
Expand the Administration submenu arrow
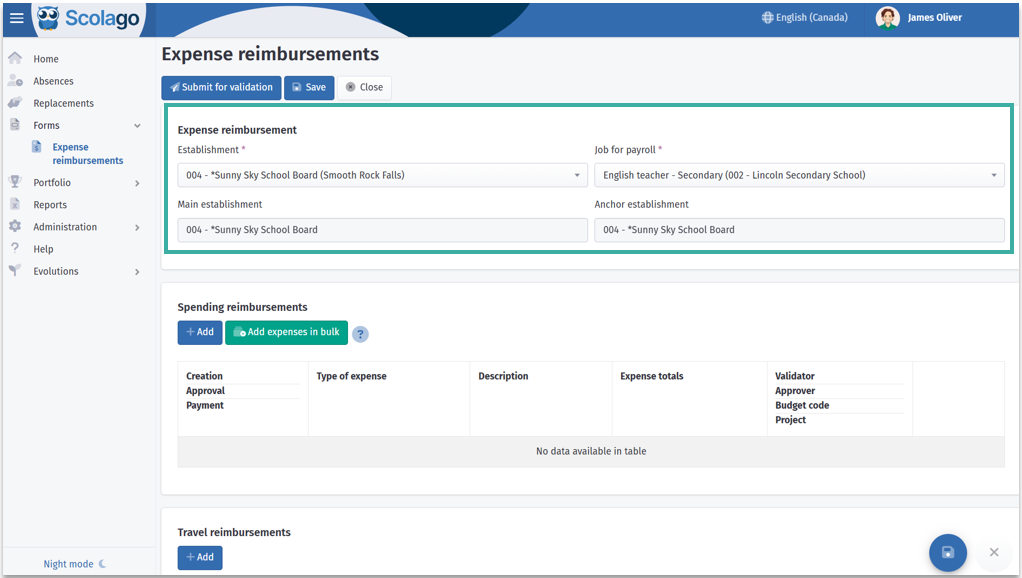tap(138, 227)
